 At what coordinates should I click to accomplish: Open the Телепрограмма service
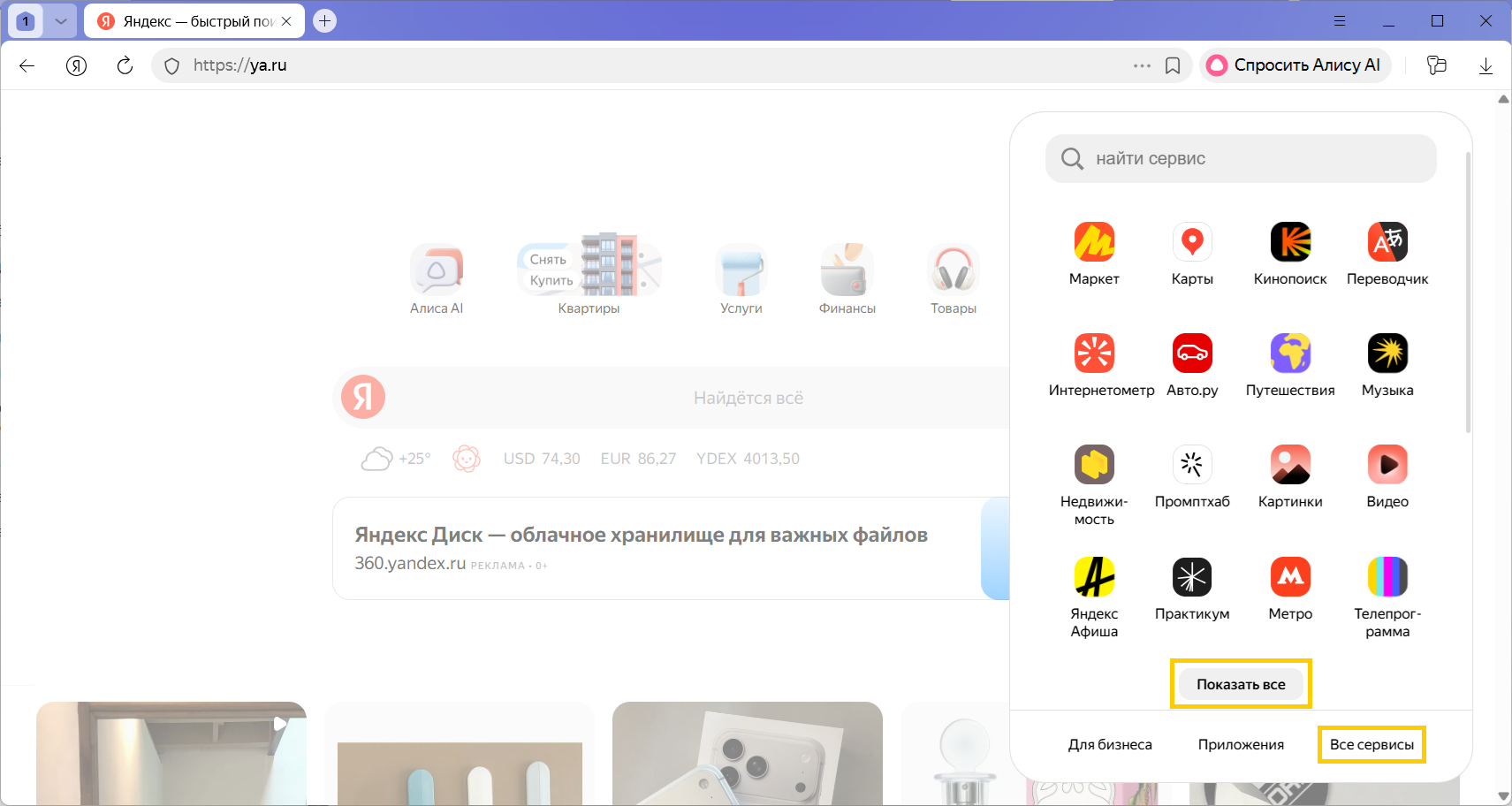pos(1387,597)
